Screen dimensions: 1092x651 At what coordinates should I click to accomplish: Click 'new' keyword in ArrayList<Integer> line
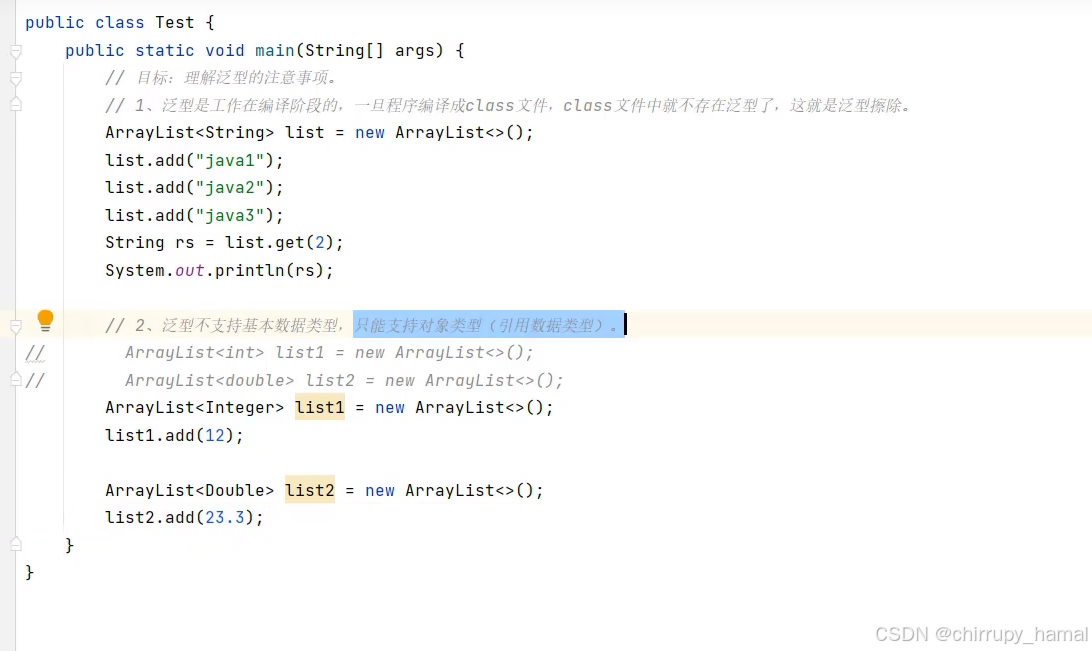(389, 407)
